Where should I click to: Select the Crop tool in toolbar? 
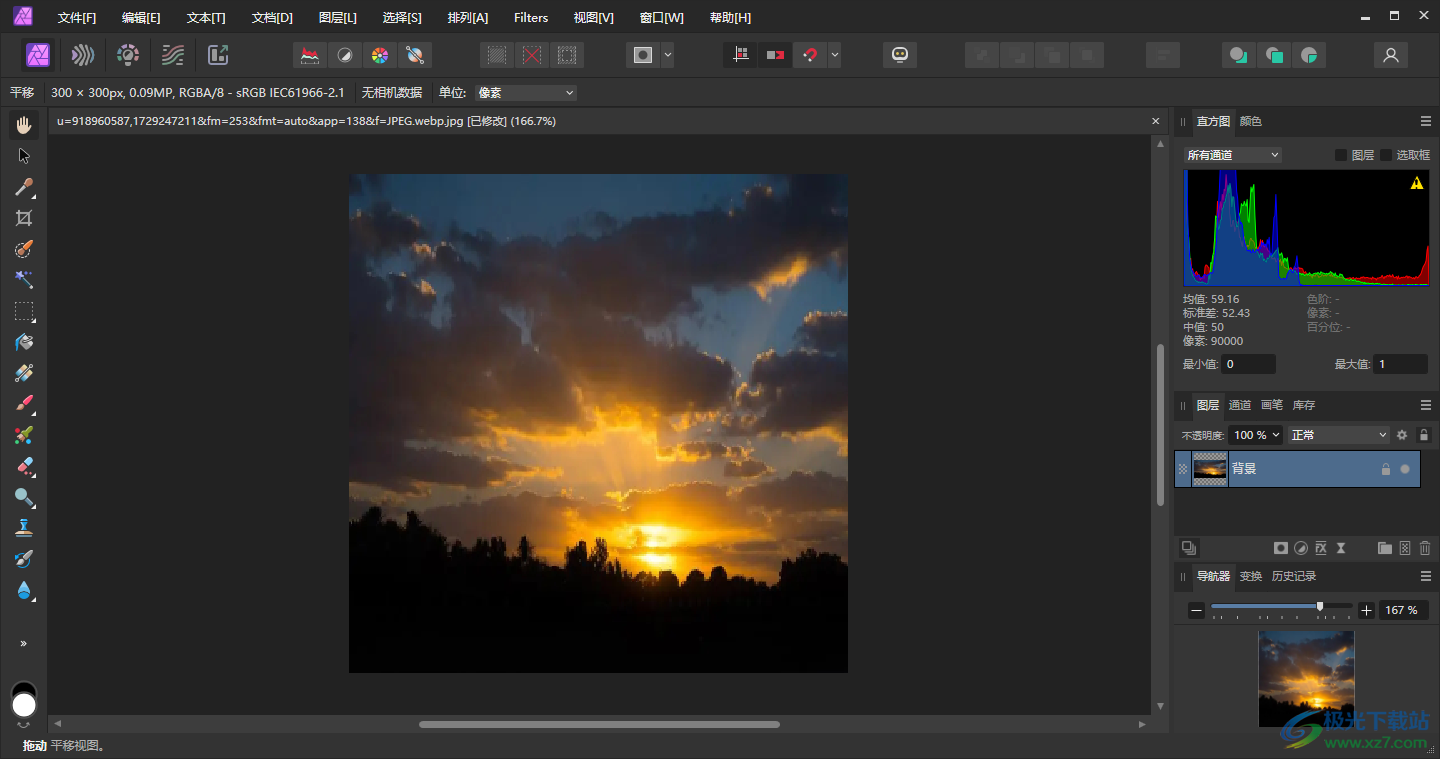(24, 218)
